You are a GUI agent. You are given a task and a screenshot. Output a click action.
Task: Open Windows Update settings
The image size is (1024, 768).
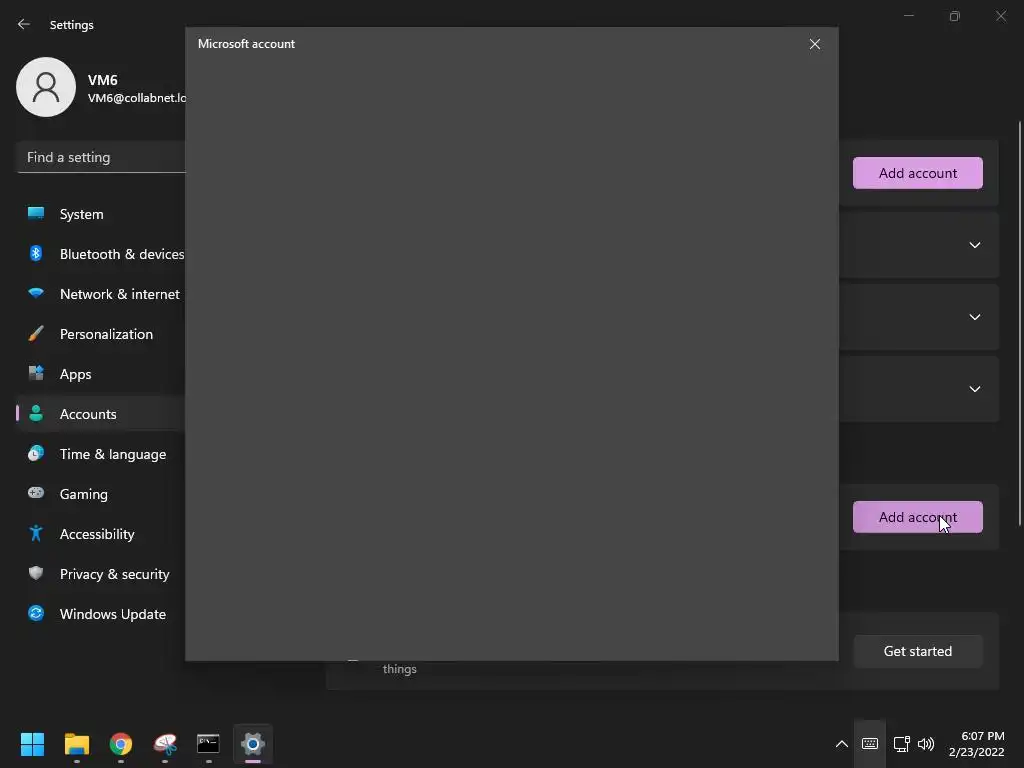pos(101,614)
